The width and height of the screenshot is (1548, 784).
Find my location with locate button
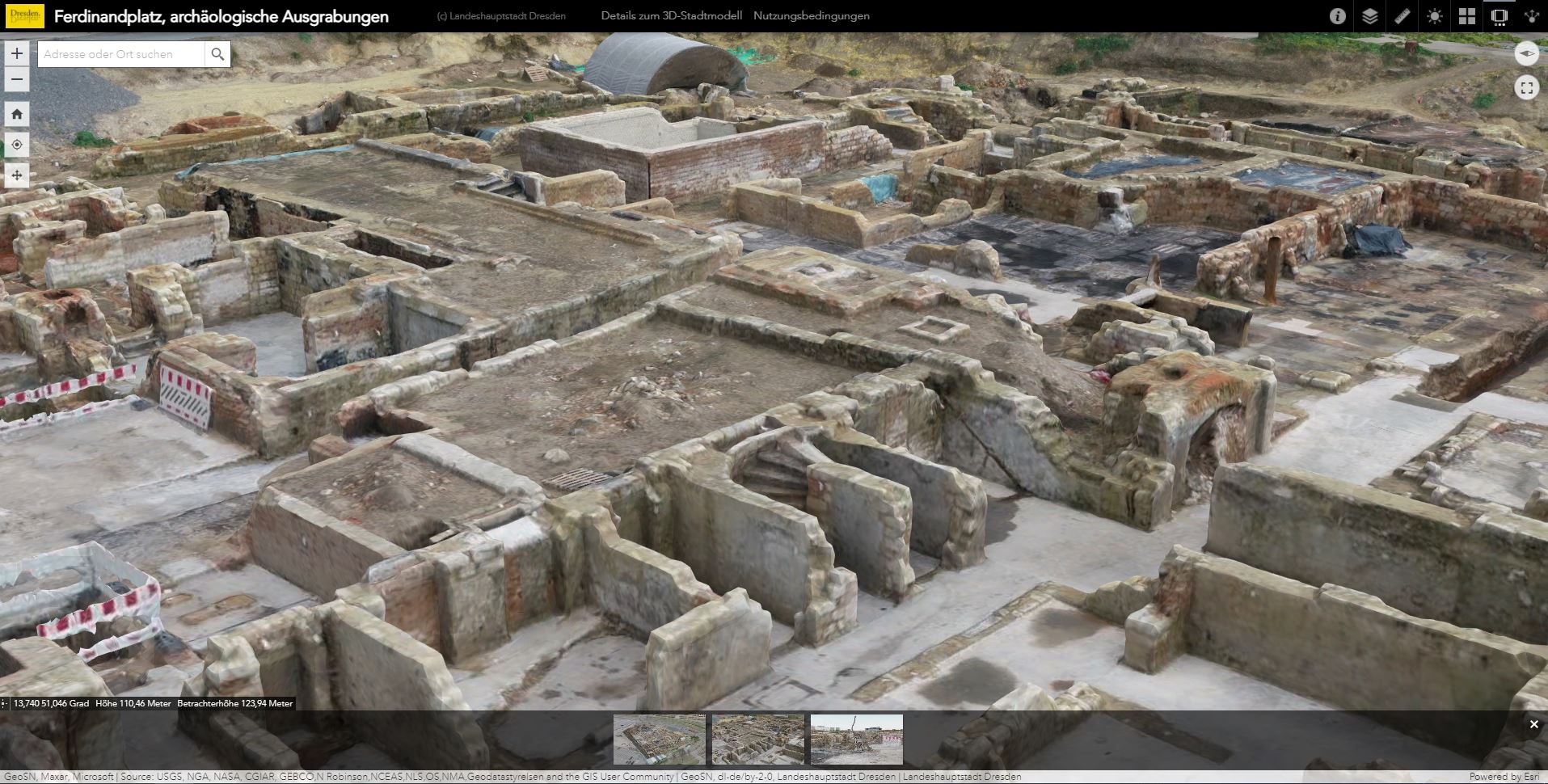[17, 145]
